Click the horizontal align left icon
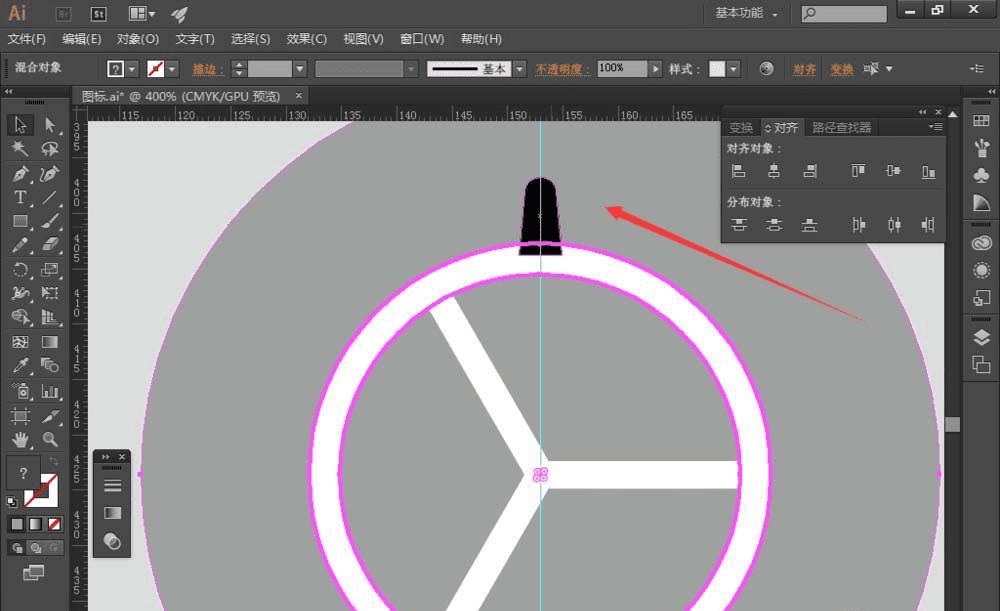 [739, 171]
